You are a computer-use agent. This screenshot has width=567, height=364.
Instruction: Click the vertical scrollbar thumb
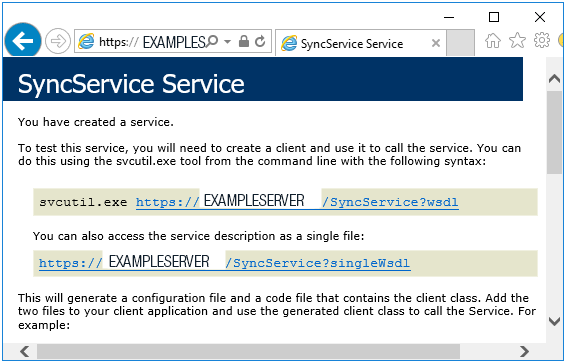[x=554, y=133]
